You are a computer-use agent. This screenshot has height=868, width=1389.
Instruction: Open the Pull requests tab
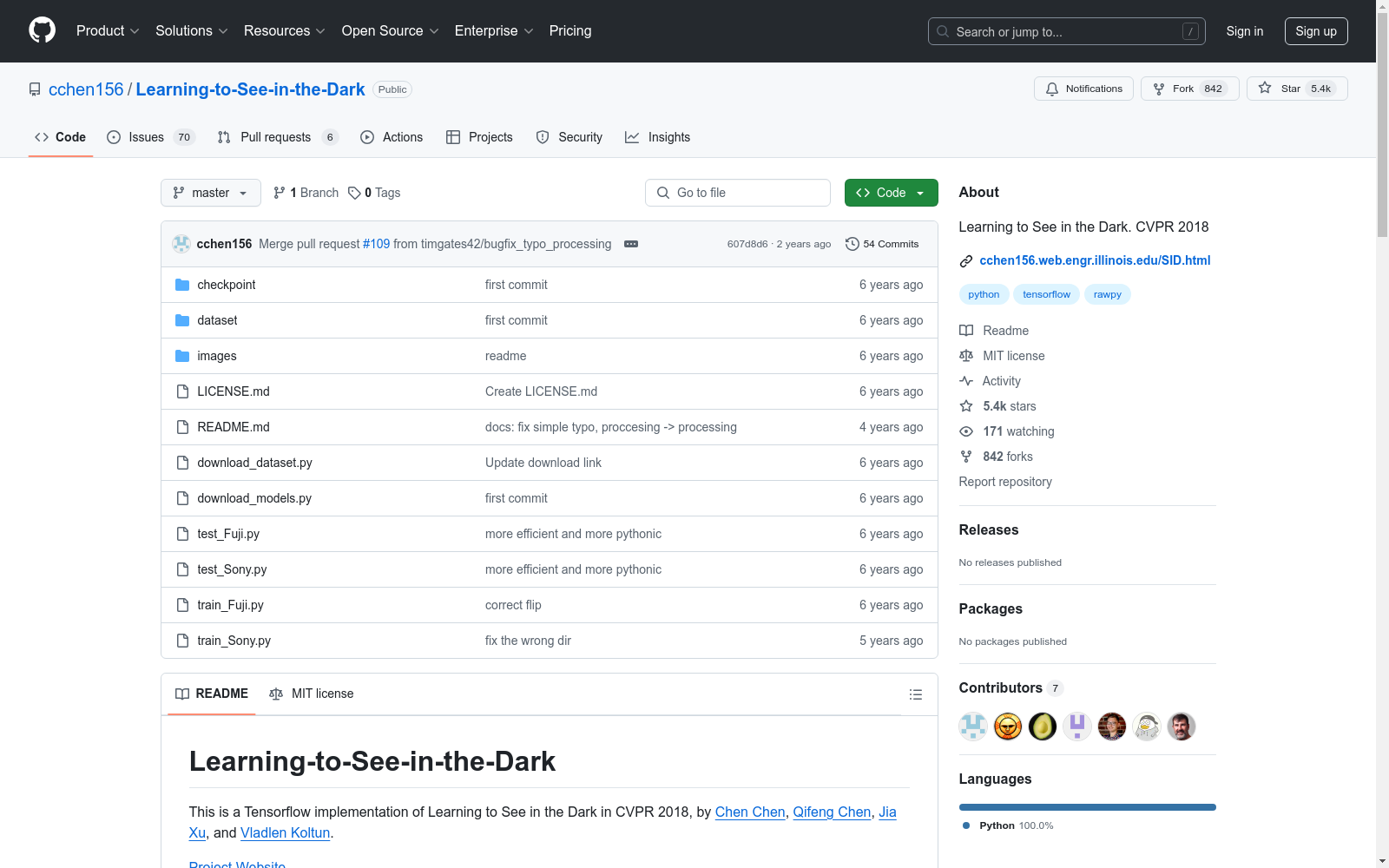click(x=277, y=137)
